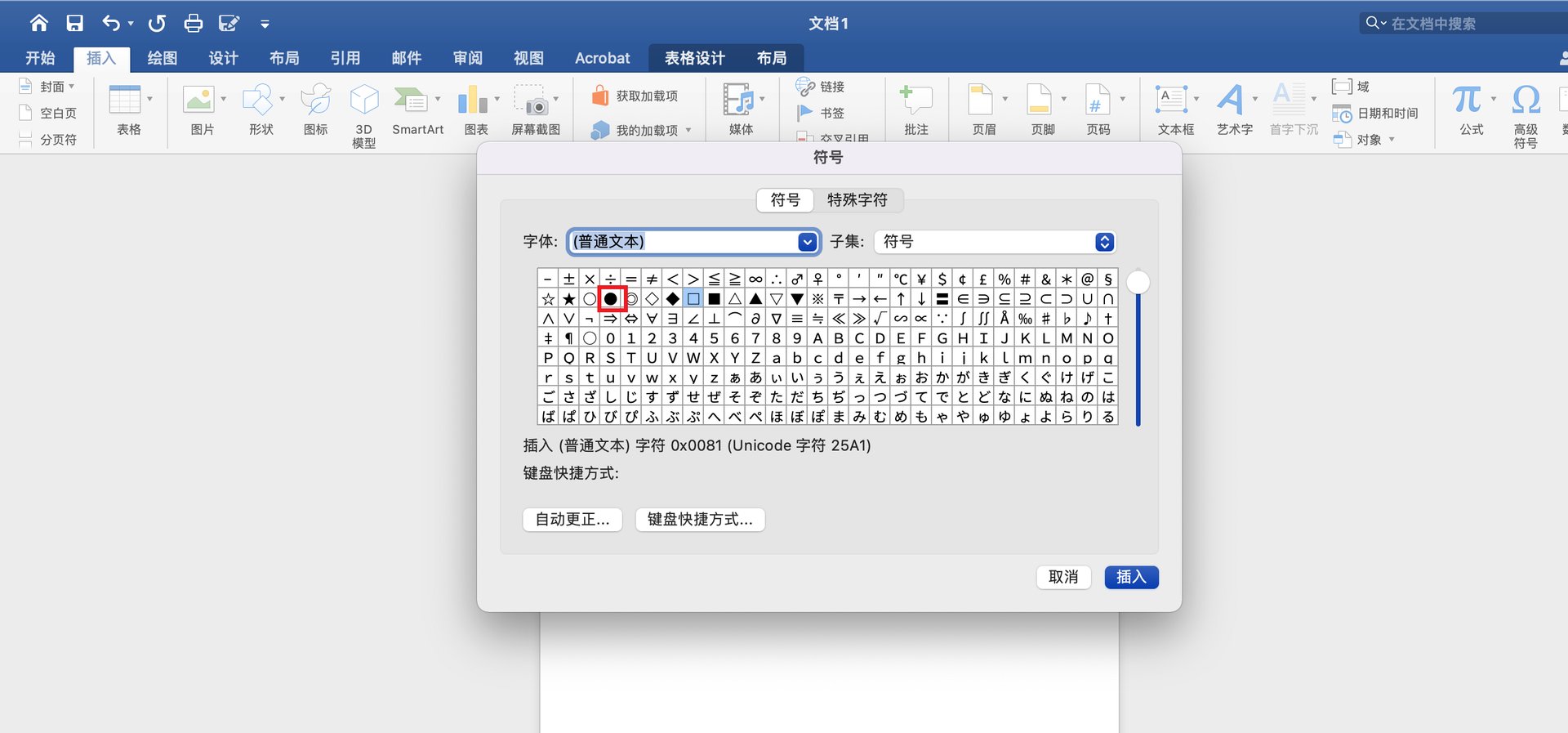Click the 书签 bookmark item
Image resolution: width=1568 pixels, height=733 pixels.
coord(821,113)
